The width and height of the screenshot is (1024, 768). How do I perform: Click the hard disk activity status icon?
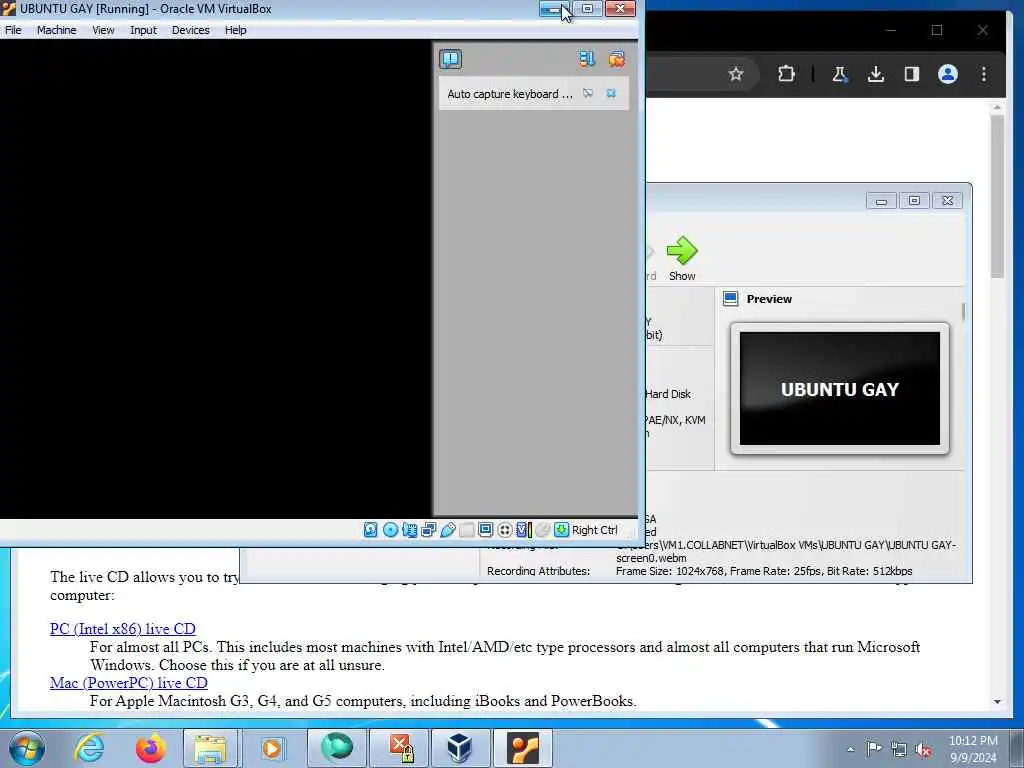coord(370,530)
